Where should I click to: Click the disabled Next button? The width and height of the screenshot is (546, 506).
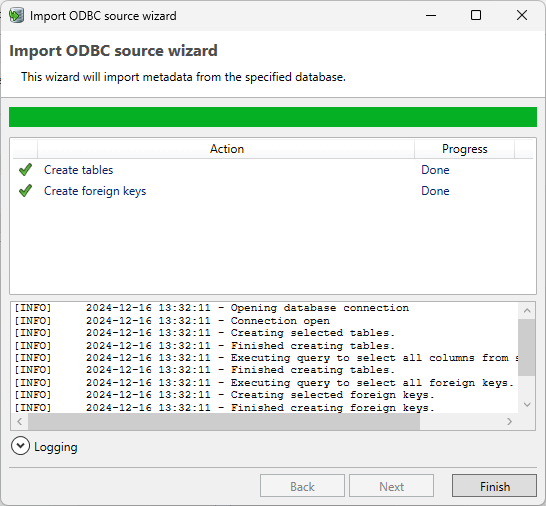(391, 486)
